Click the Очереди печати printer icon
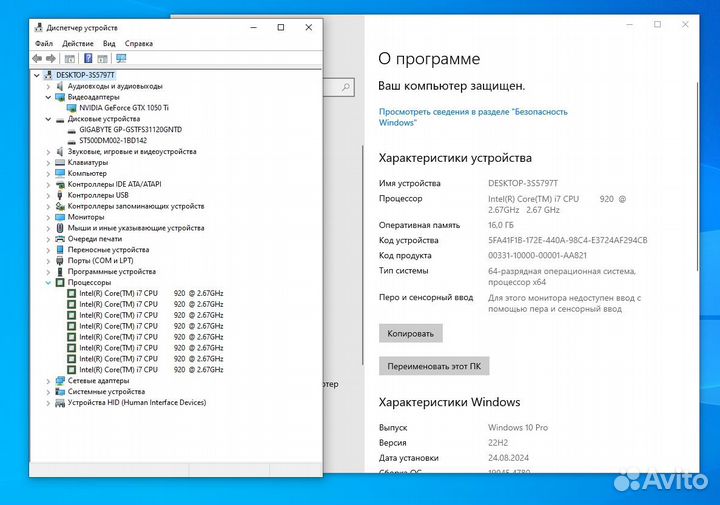This screenshot has height=505, width=720. click(x=60, y=239)
